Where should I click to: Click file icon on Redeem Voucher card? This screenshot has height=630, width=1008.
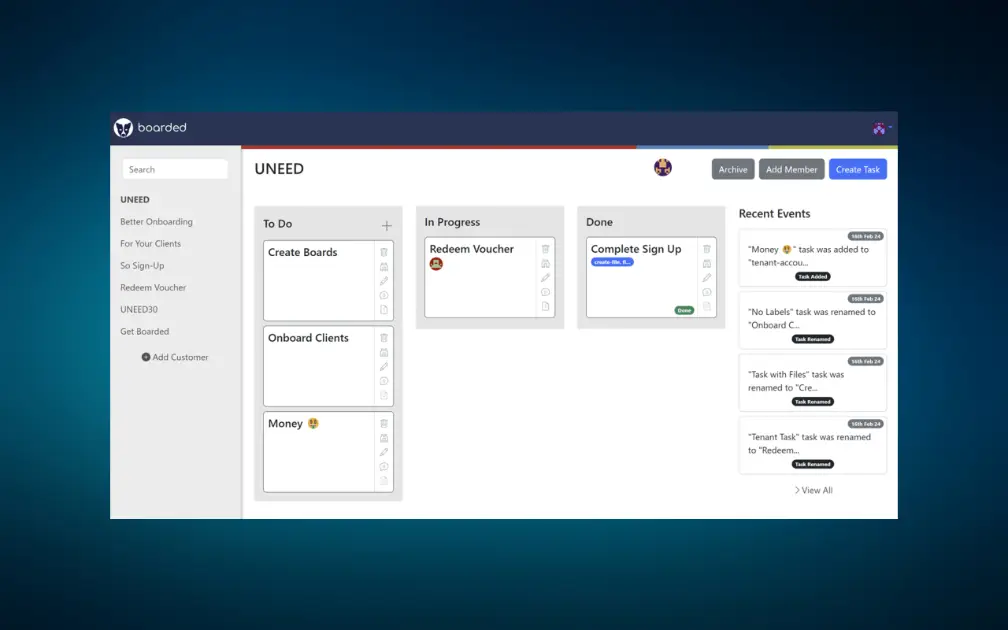[x=545, y=306]
